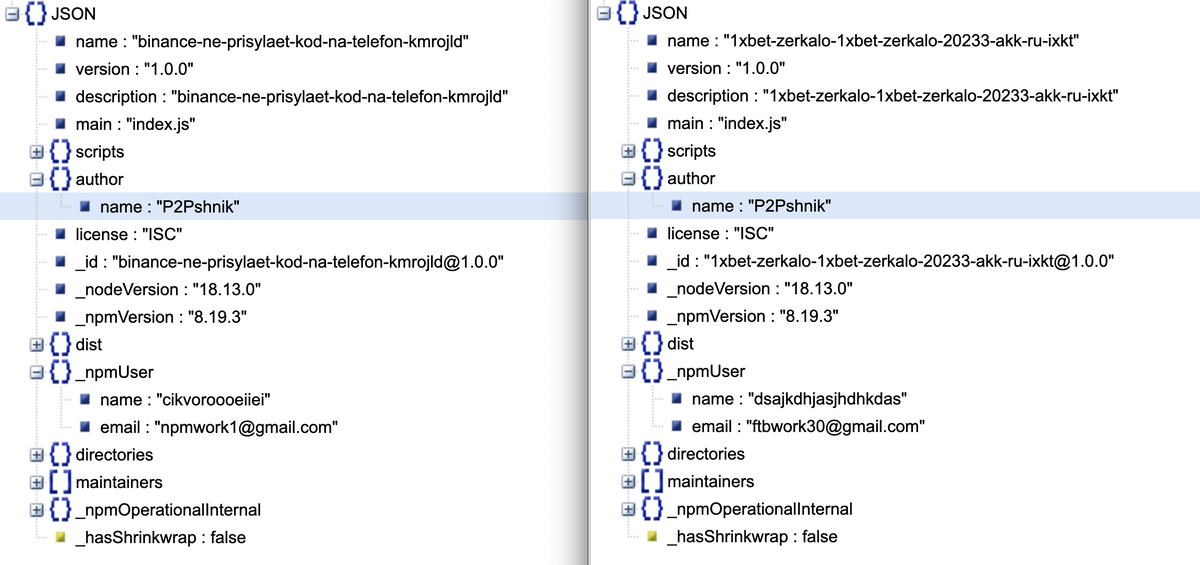Click _npmOperationalInternal braces icon in right panel
Image resolution: width=1200 pixels, height=565 pixels.
652,509
